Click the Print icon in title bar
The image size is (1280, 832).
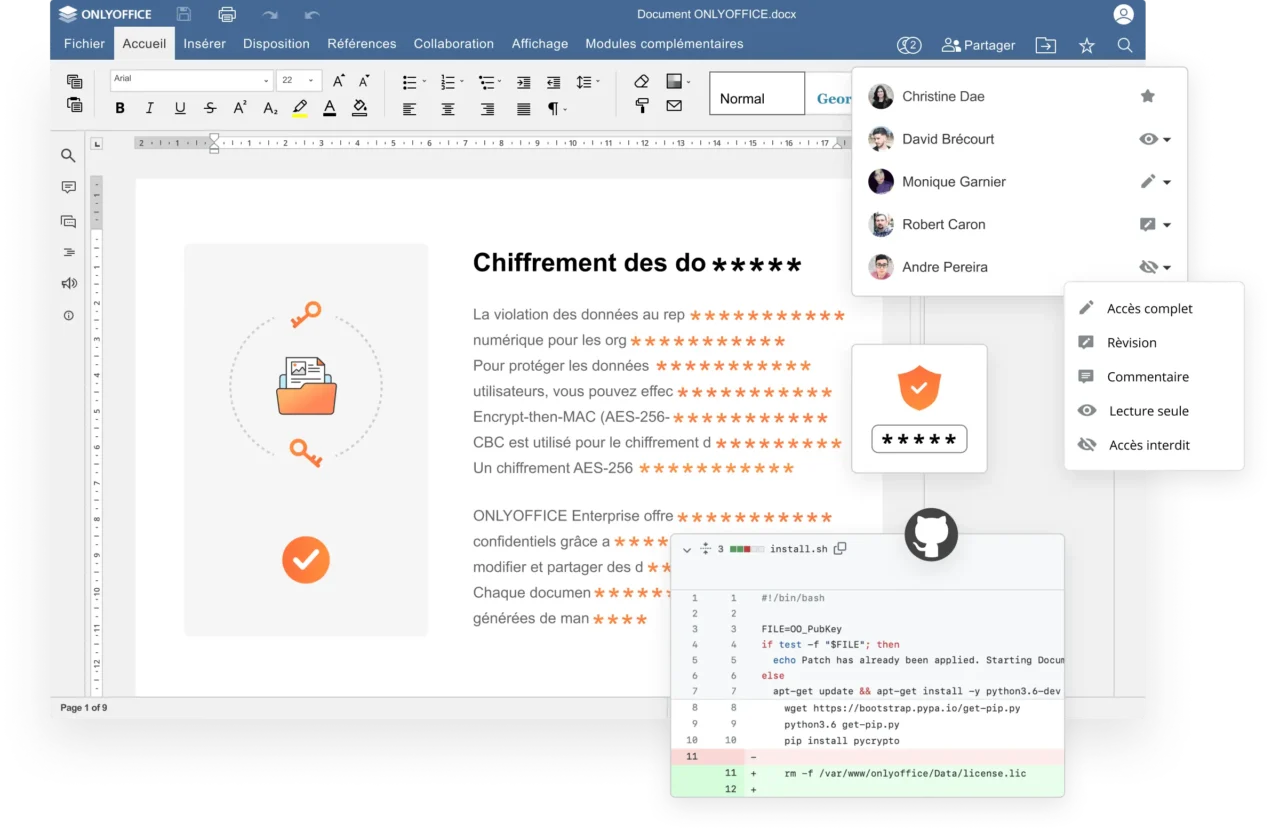[227, 14]
